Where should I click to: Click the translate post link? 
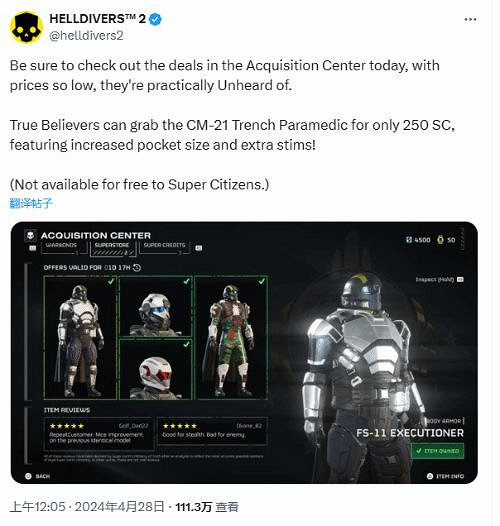pos(31,203)
